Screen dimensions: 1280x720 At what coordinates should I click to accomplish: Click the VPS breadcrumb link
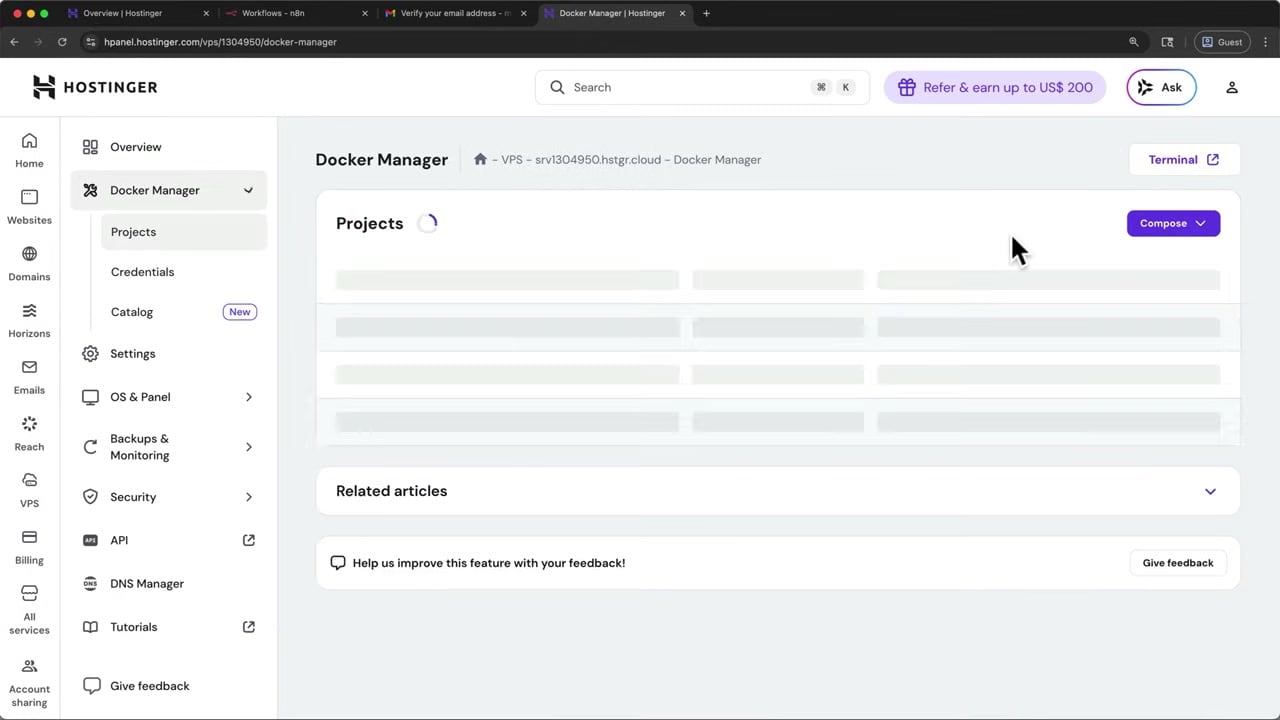pos(511,159)
